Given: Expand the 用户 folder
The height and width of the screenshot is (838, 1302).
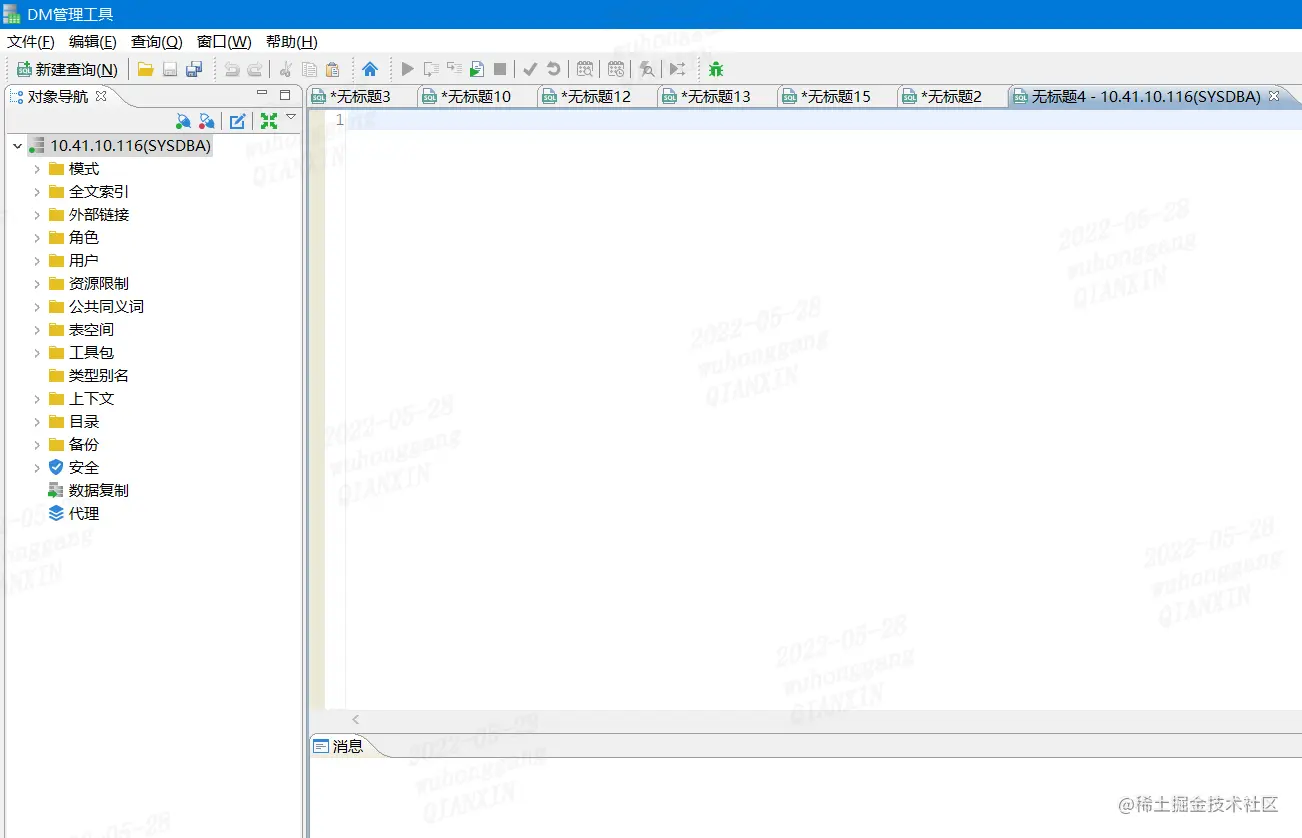Looking at the screenshot, I should pos(37,261).
